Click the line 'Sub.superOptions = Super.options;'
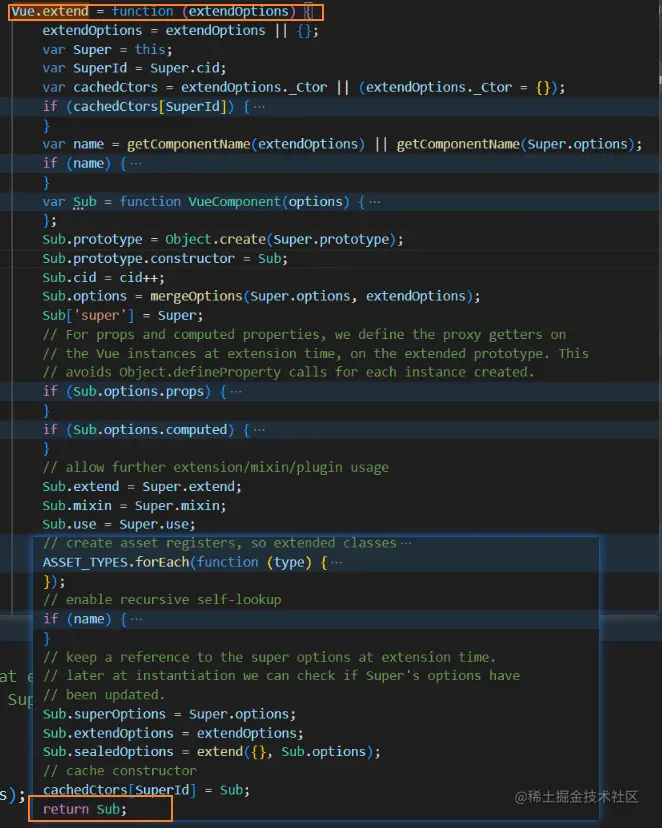 (x=169, y=714)
